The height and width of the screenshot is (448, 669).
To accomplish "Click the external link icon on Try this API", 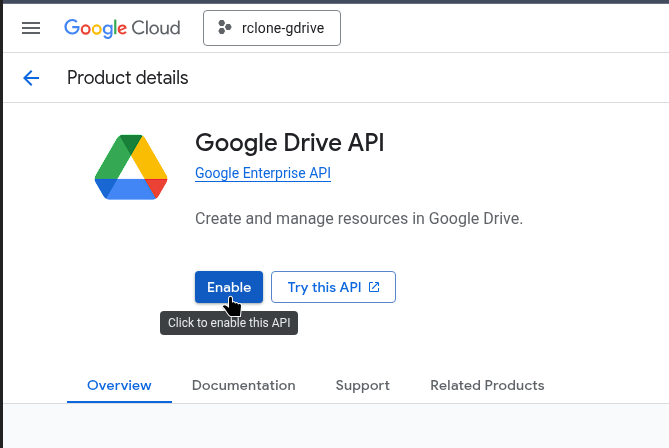I will coord(375,287).
